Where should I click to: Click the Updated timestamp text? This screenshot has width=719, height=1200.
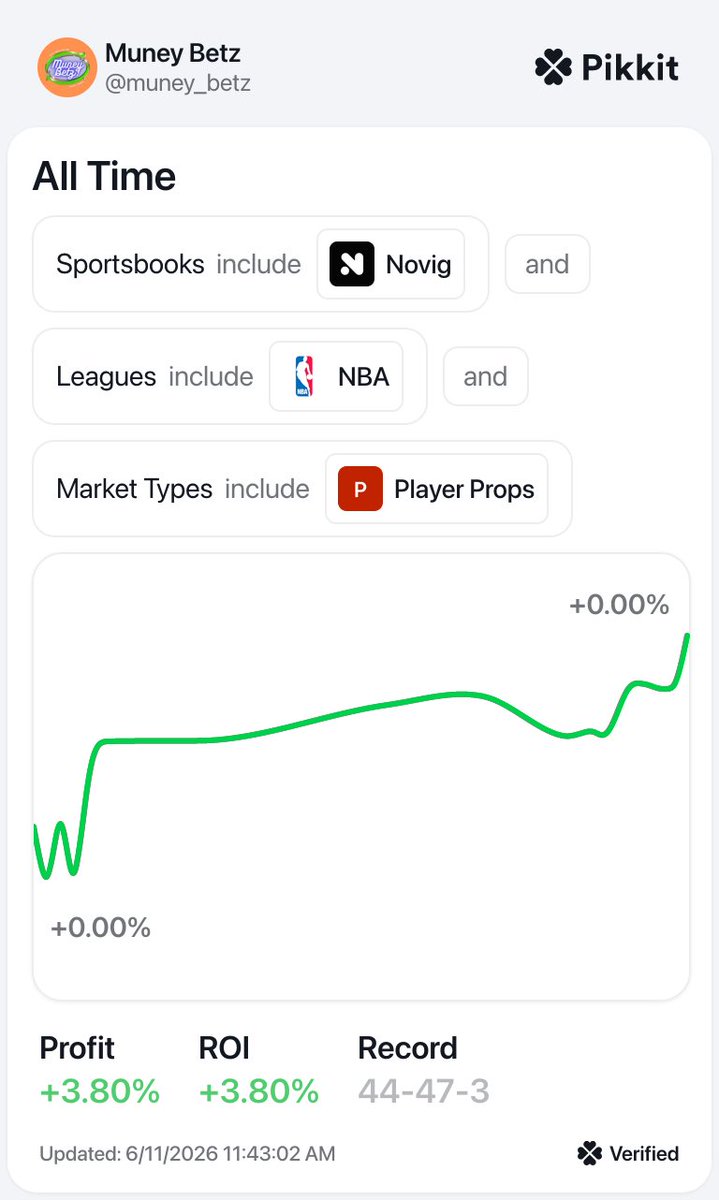(188, 1154)
